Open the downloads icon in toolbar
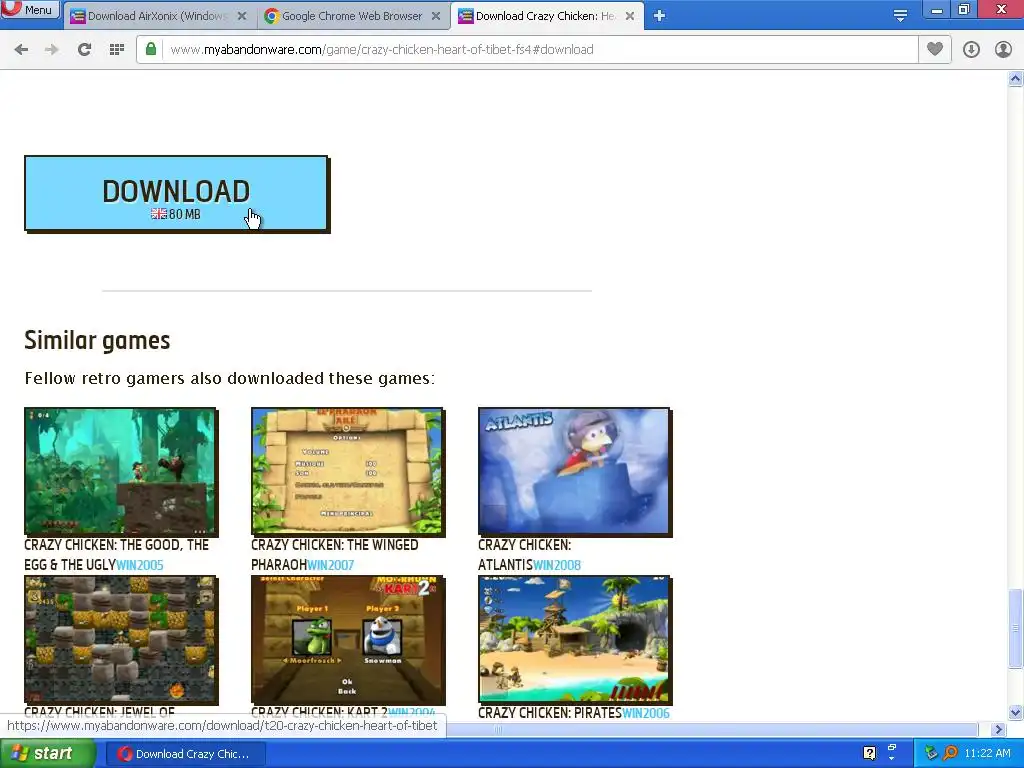This screenshot has width=1024, height=768. 971,50
